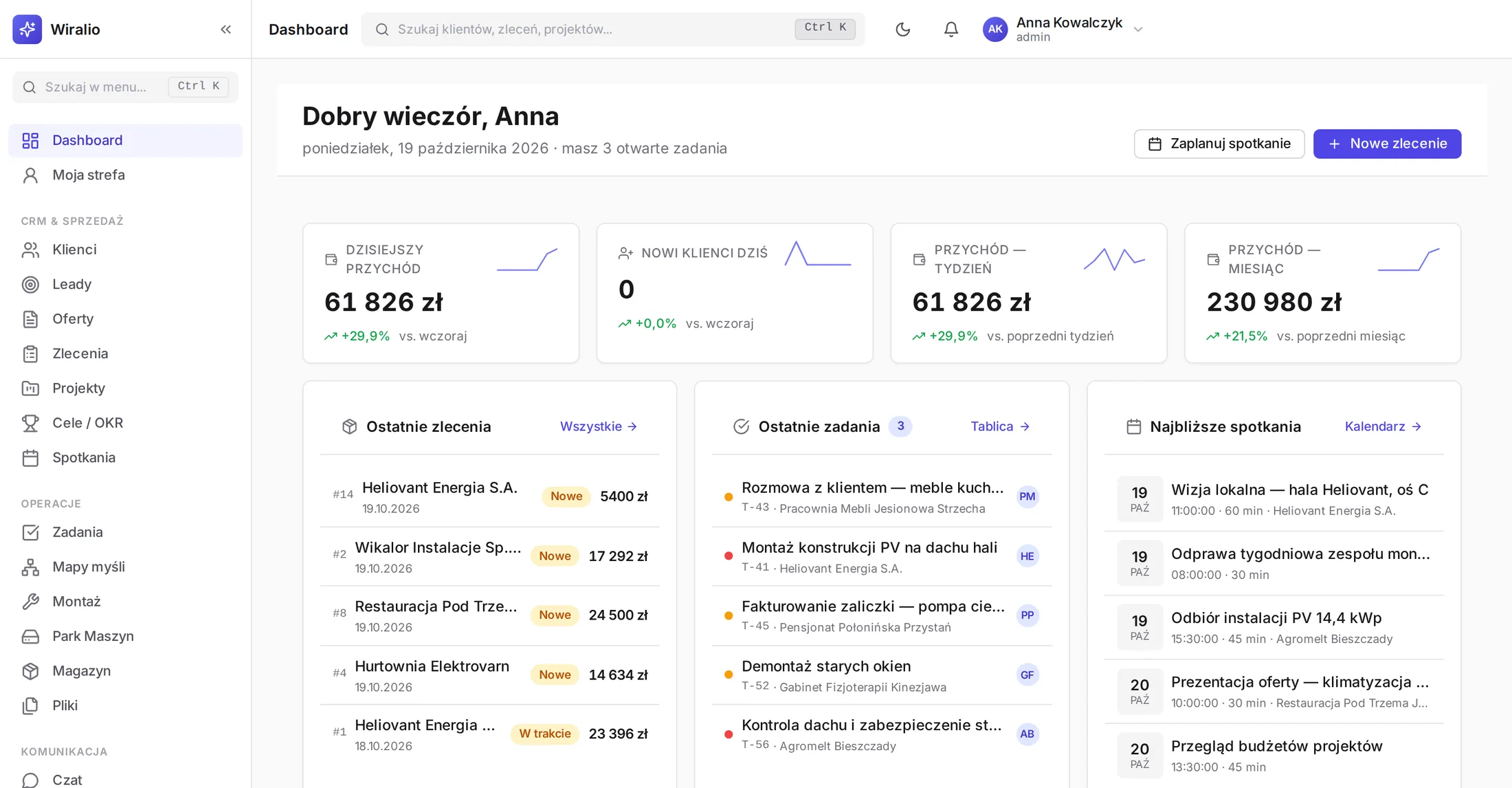
Task: Open task Montaż konstrukcji PV na dachu hali
Action: click(x=882, y=556)
